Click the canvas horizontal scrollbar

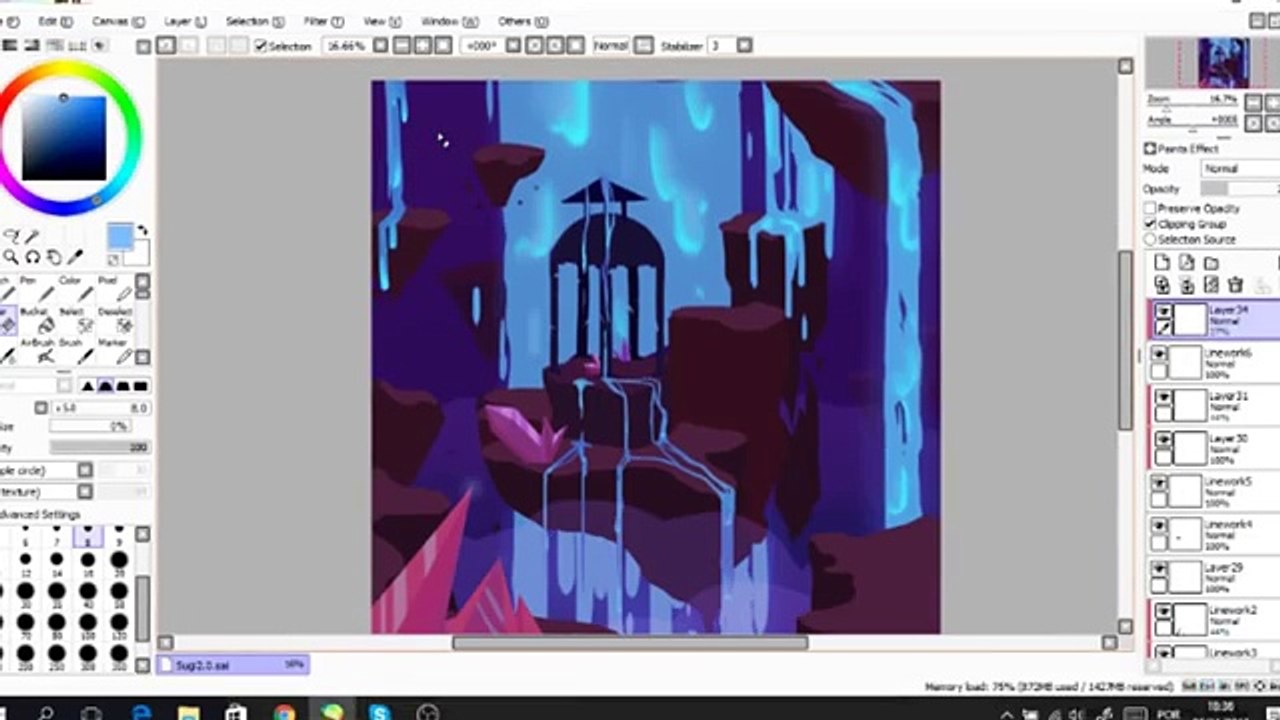(x=630, y=643)
